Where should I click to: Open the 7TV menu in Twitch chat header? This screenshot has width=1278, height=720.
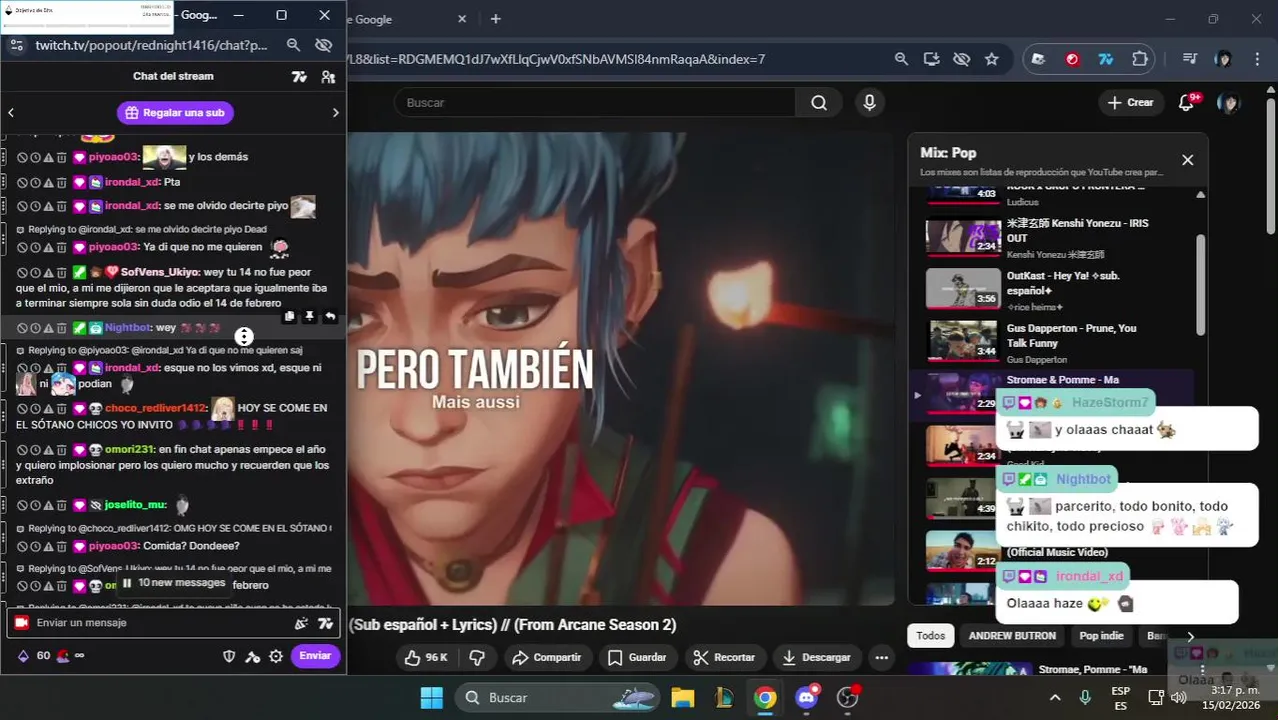[x=299, y=77]
